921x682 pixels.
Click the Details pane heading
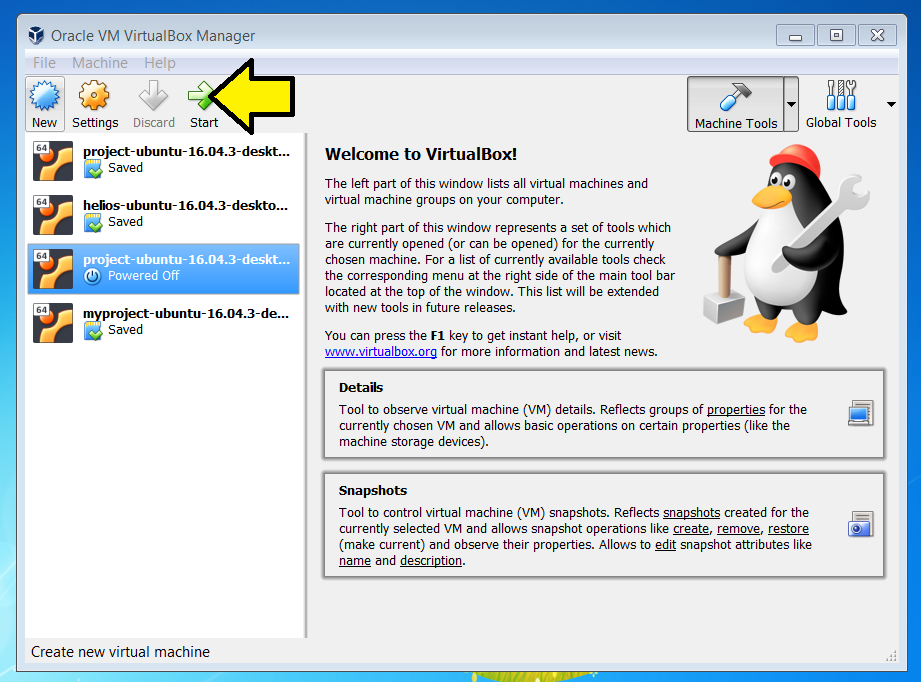(361, 388)
